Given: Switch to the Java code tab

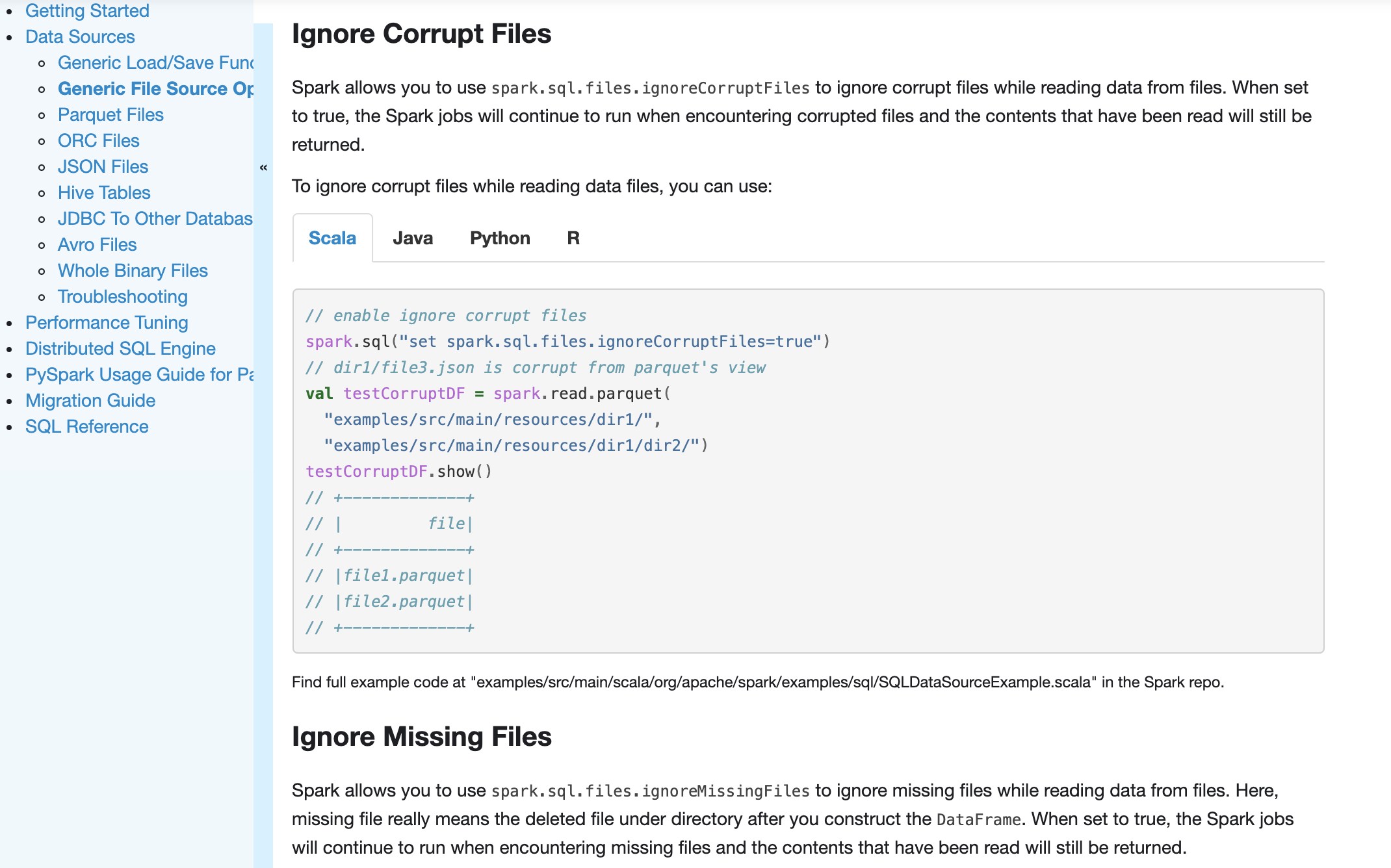Looking at the screenshot, I should pos(412,238).
